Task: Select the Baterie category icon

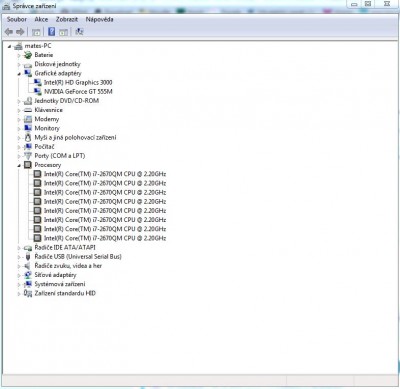Action: point(28,55)
